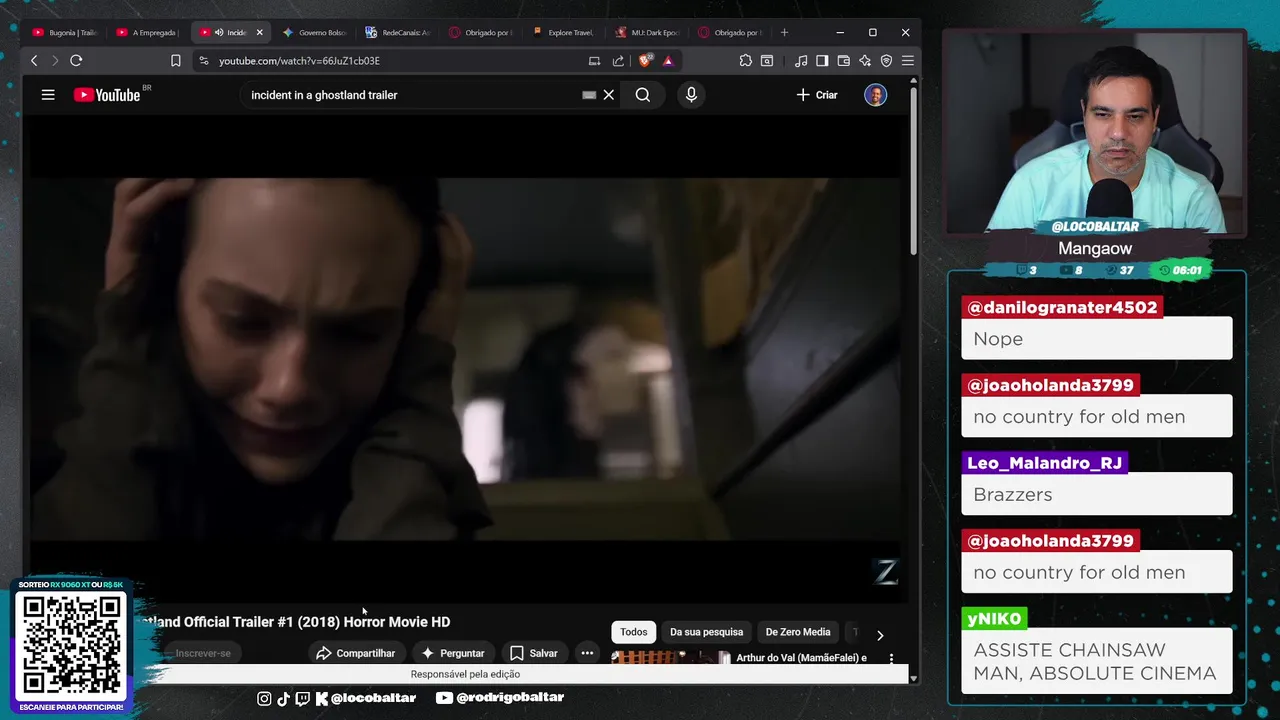Open the YouTube hamburger guide menu
The image size is (1280, 720).
click(x=48, y=95)
